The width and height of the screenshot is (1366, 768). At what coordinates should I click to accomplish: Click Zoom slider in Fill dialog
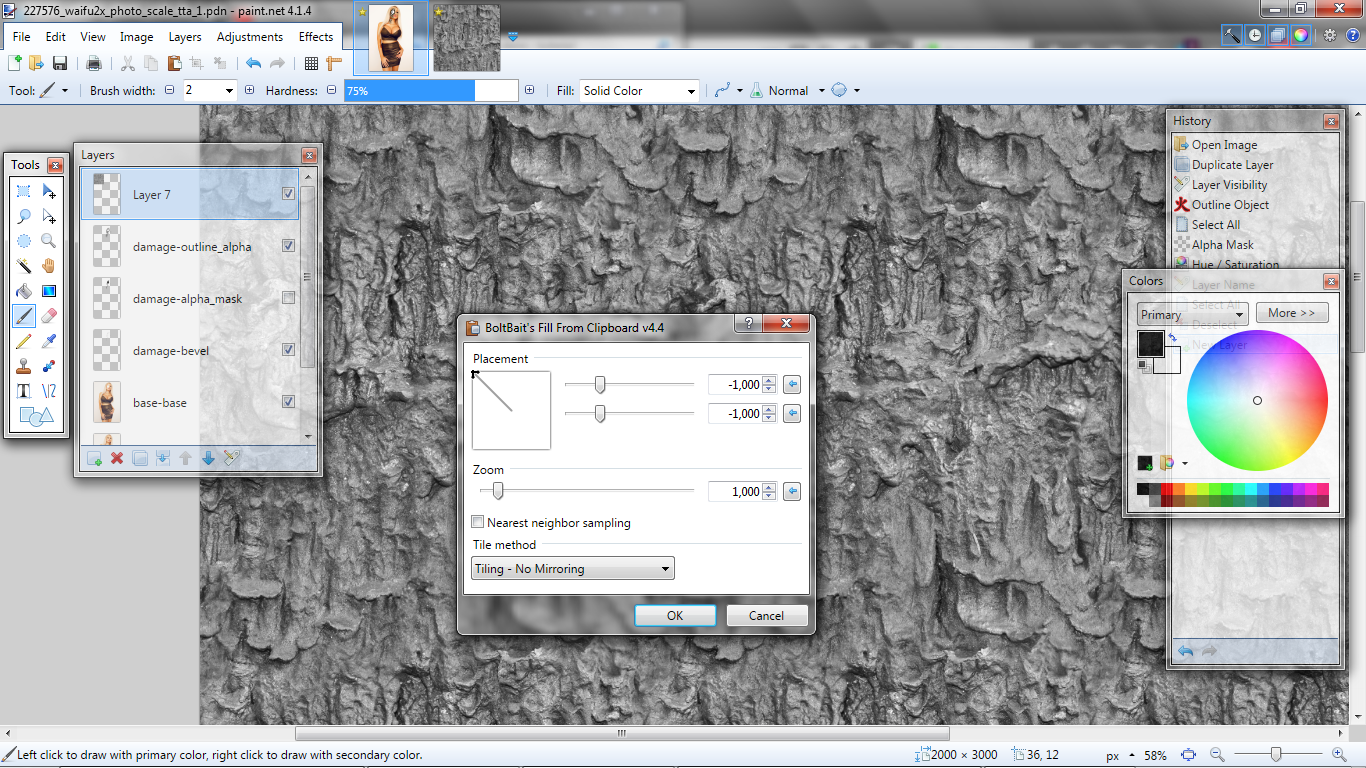coord(586,491)
